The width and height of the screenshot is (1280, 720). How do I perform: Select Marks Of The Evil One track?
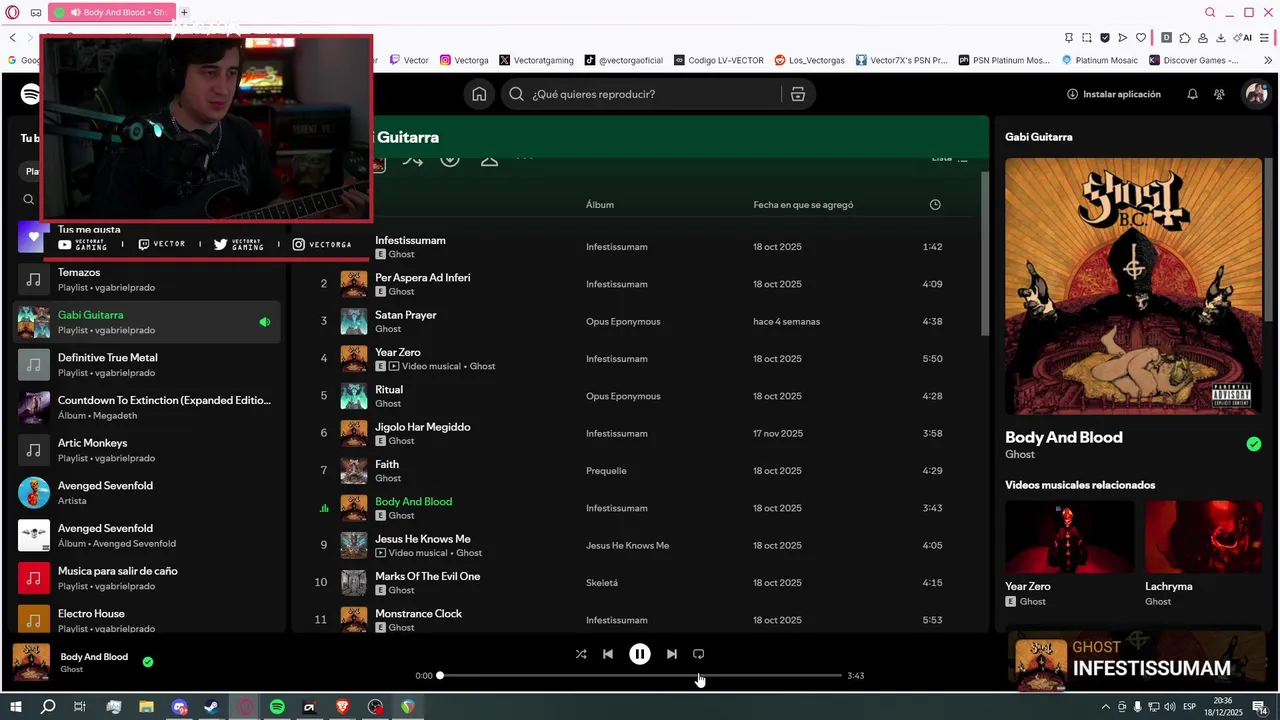coord(427,576)
